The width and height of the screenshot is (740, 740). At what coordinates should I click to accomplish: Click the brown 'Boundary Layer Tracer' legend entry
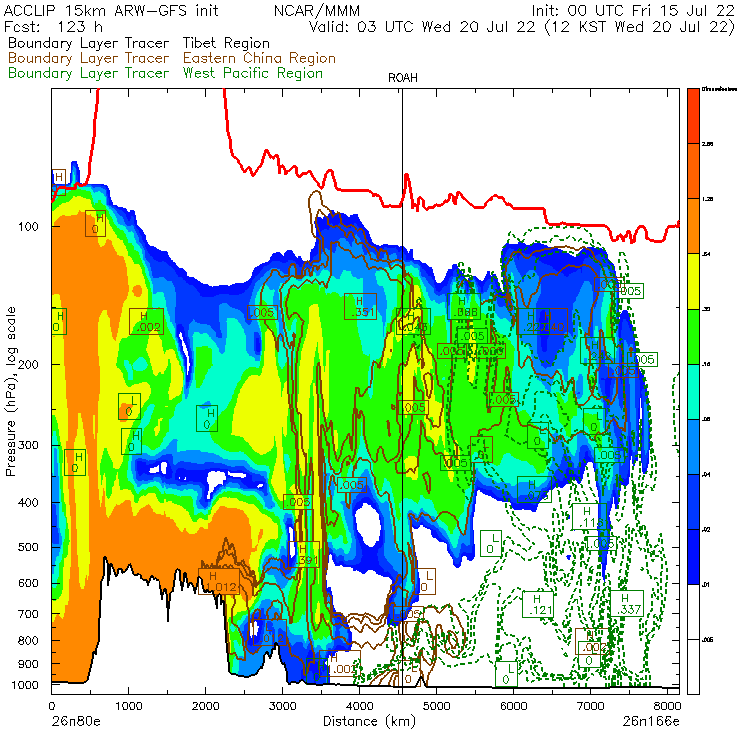[88, 58]
